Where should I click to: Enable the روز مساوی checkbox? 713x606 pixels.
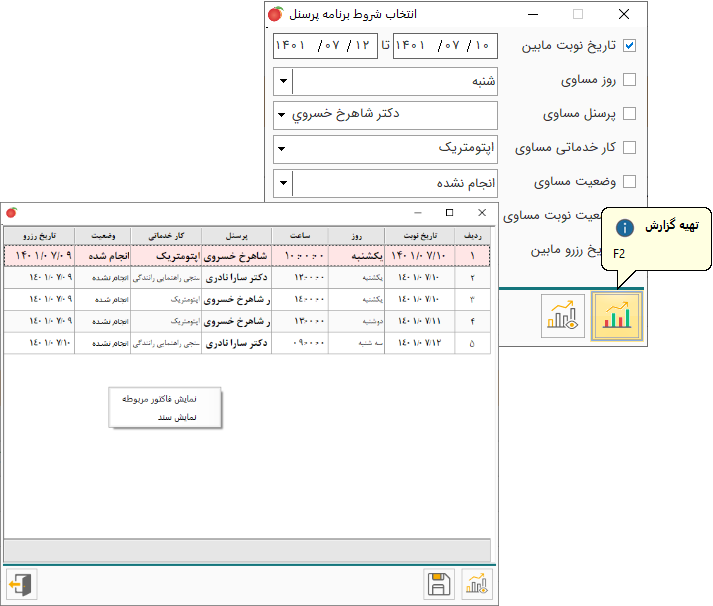629,80
